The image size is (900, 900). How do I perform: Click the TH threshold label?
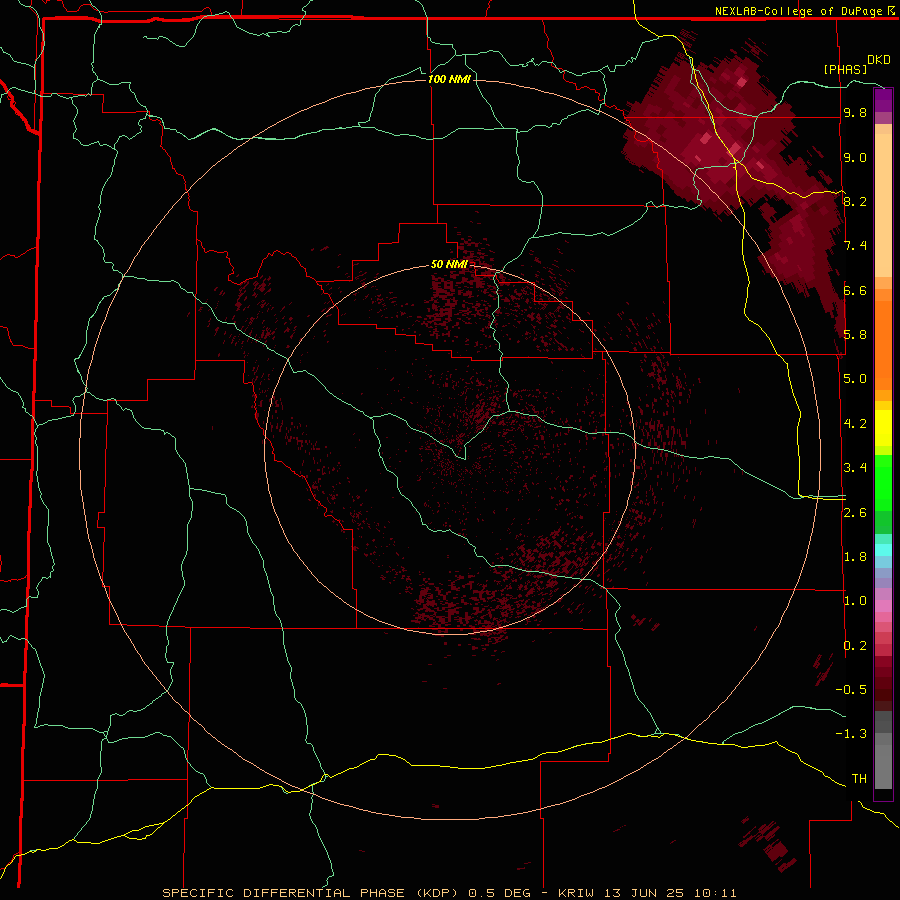859,779
